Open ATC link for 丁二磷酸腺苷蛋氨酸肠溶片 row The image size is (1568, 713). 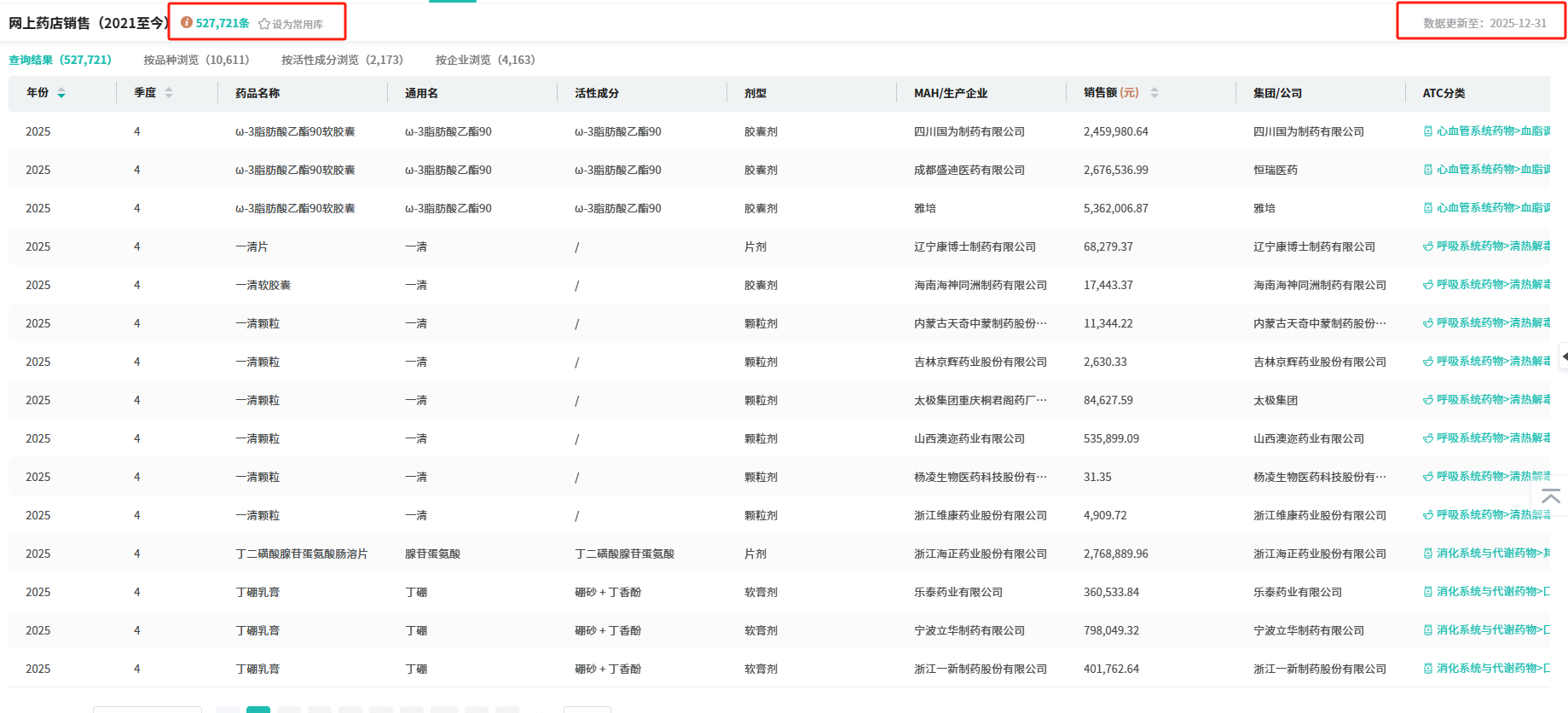tap(1492, 554)
